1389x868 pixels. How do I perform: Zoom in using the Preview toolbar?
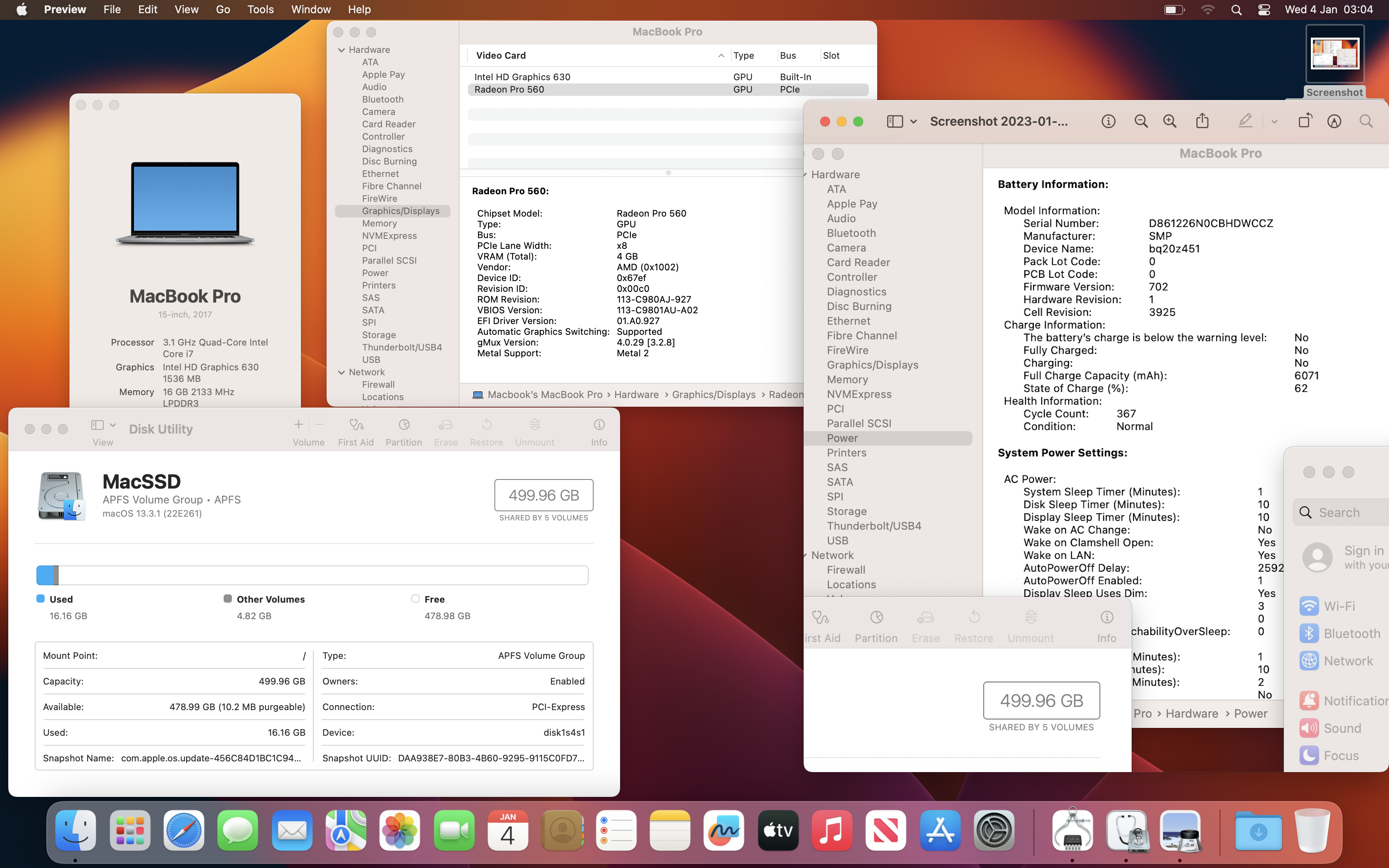tap(1170, 121)
